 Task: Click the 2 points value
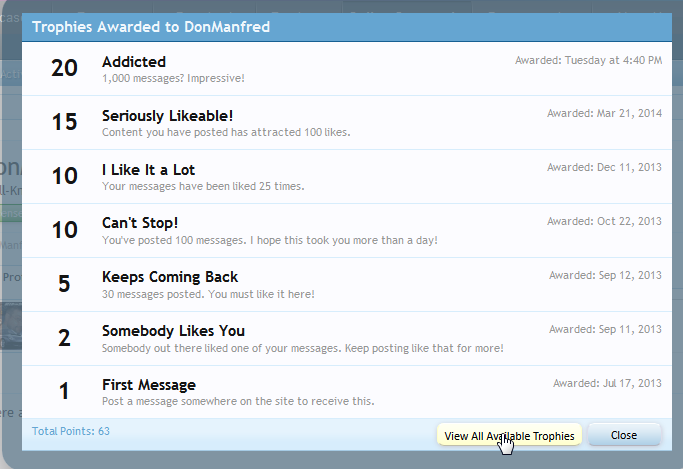(x=64, y=338)
